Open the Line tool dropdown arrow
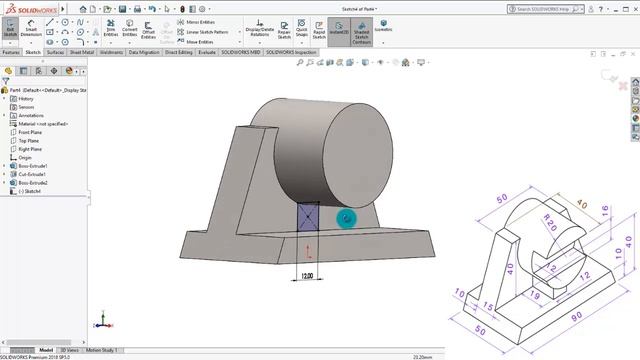This screenshot has width=640, height=360. [57, 22]
